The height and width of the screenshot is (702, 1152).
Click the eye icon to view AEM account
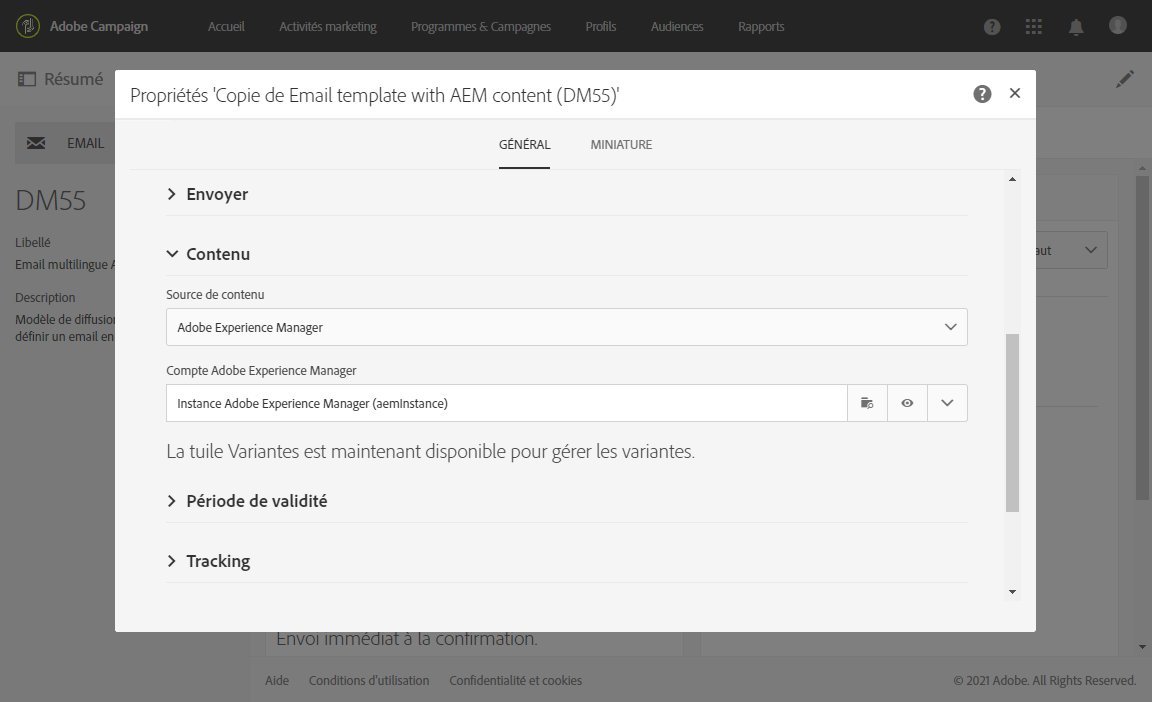[x=907, y=403]
